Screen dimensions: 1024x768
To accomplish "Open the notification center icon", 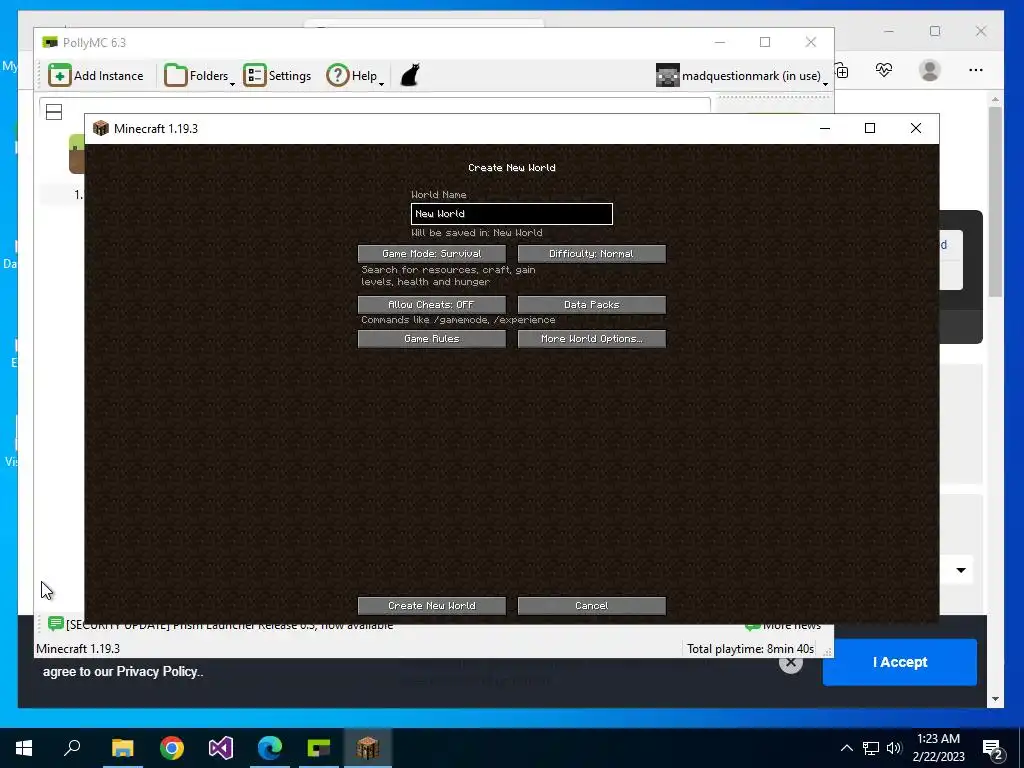I will [992, 749].
